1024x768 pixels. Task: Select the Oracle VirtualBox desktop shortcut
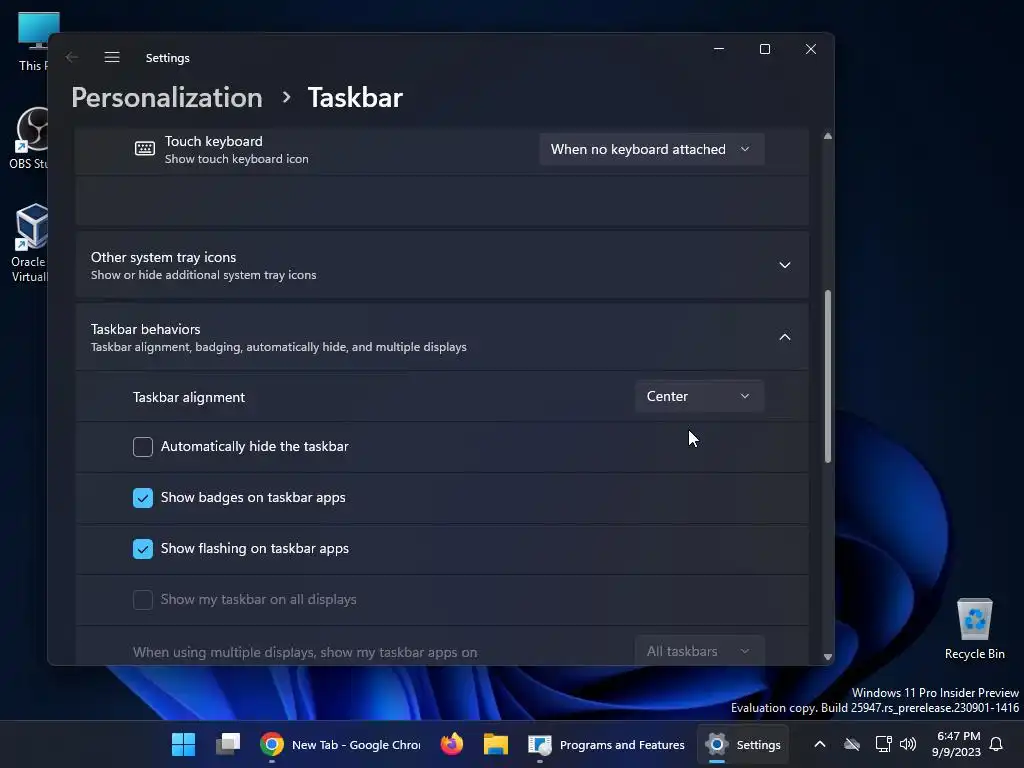(x=30, y=243)
